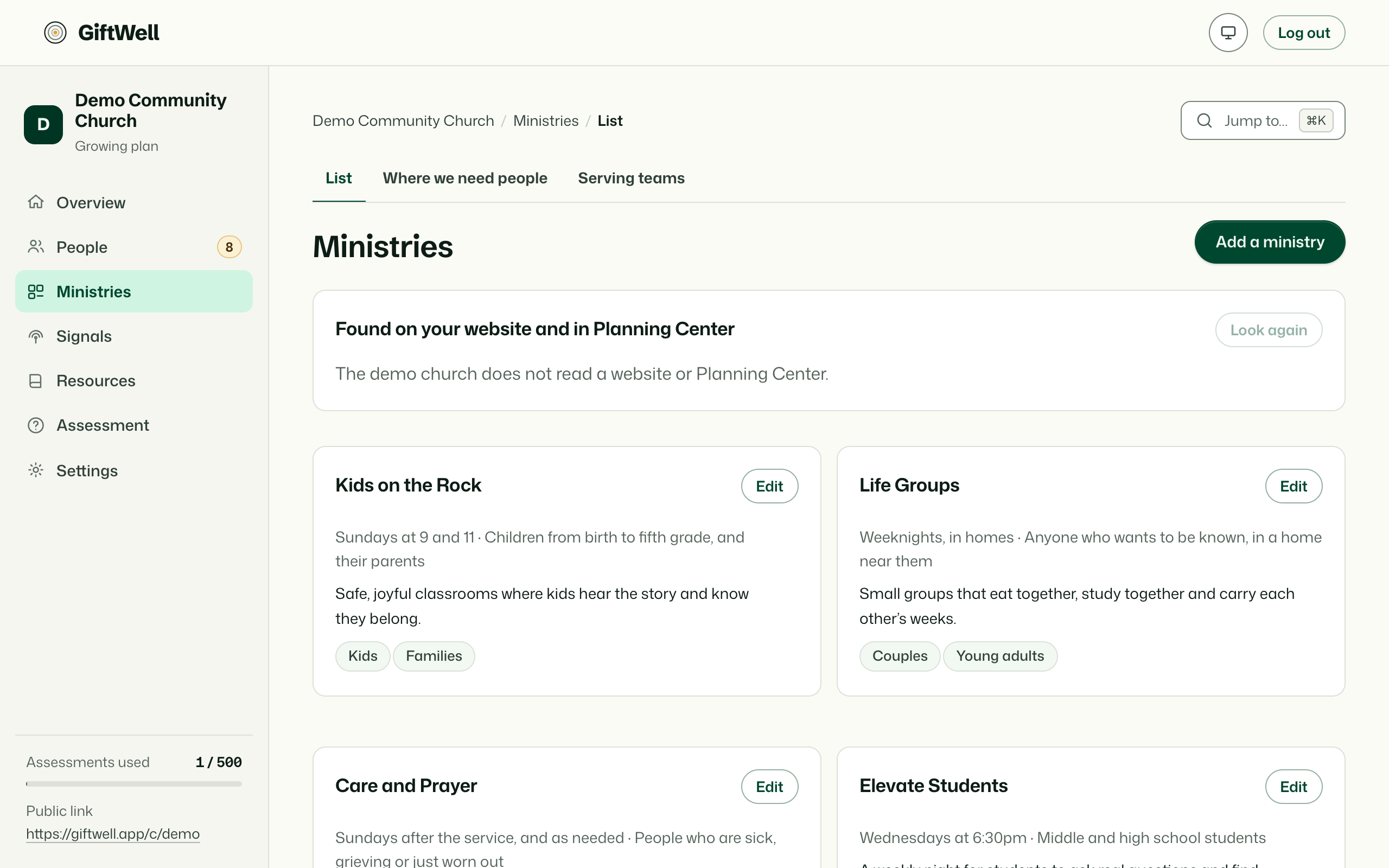
Task: Toggle the display theme monitor icon
Action: tap(1228, 33)
